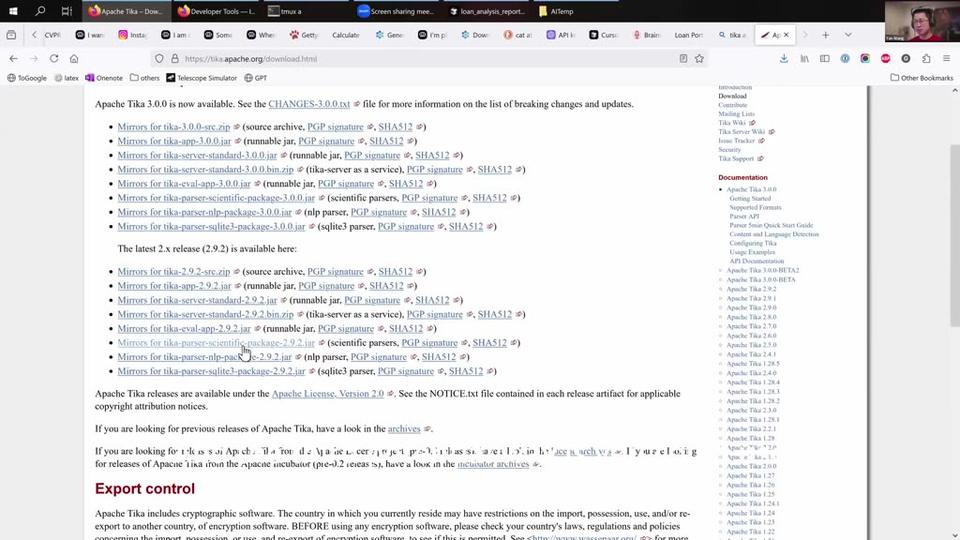
Task: Open Tika Wiki sidebar link
Action: (x=732, y=122)
